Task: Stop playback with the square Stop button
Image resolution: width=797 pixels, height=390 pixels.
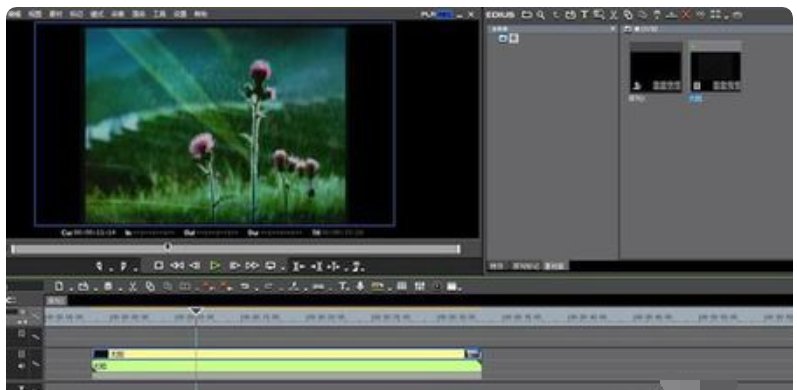Action: click(159, 266)
